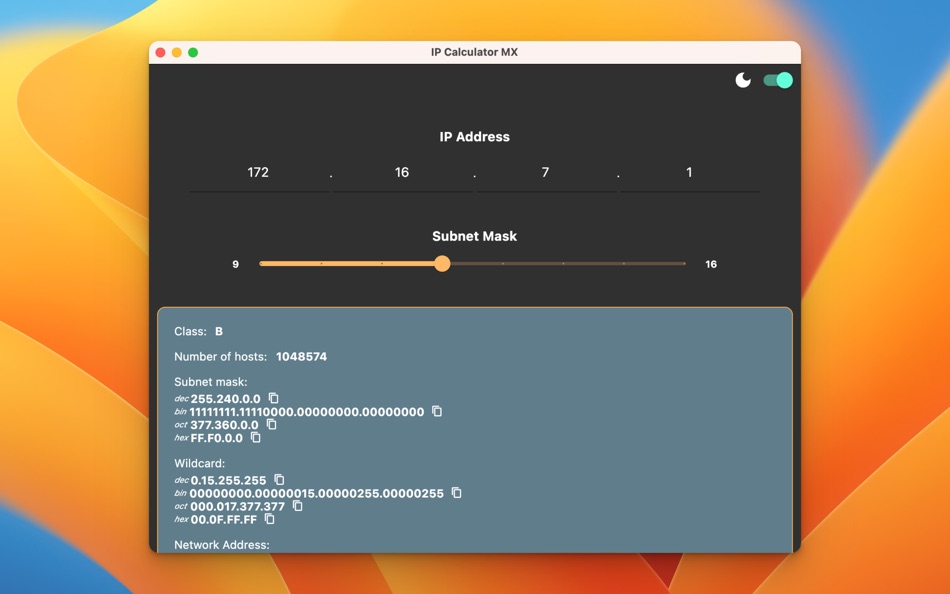Copy the binary wildcard value
950x594 pixels.
coord(456,493)
